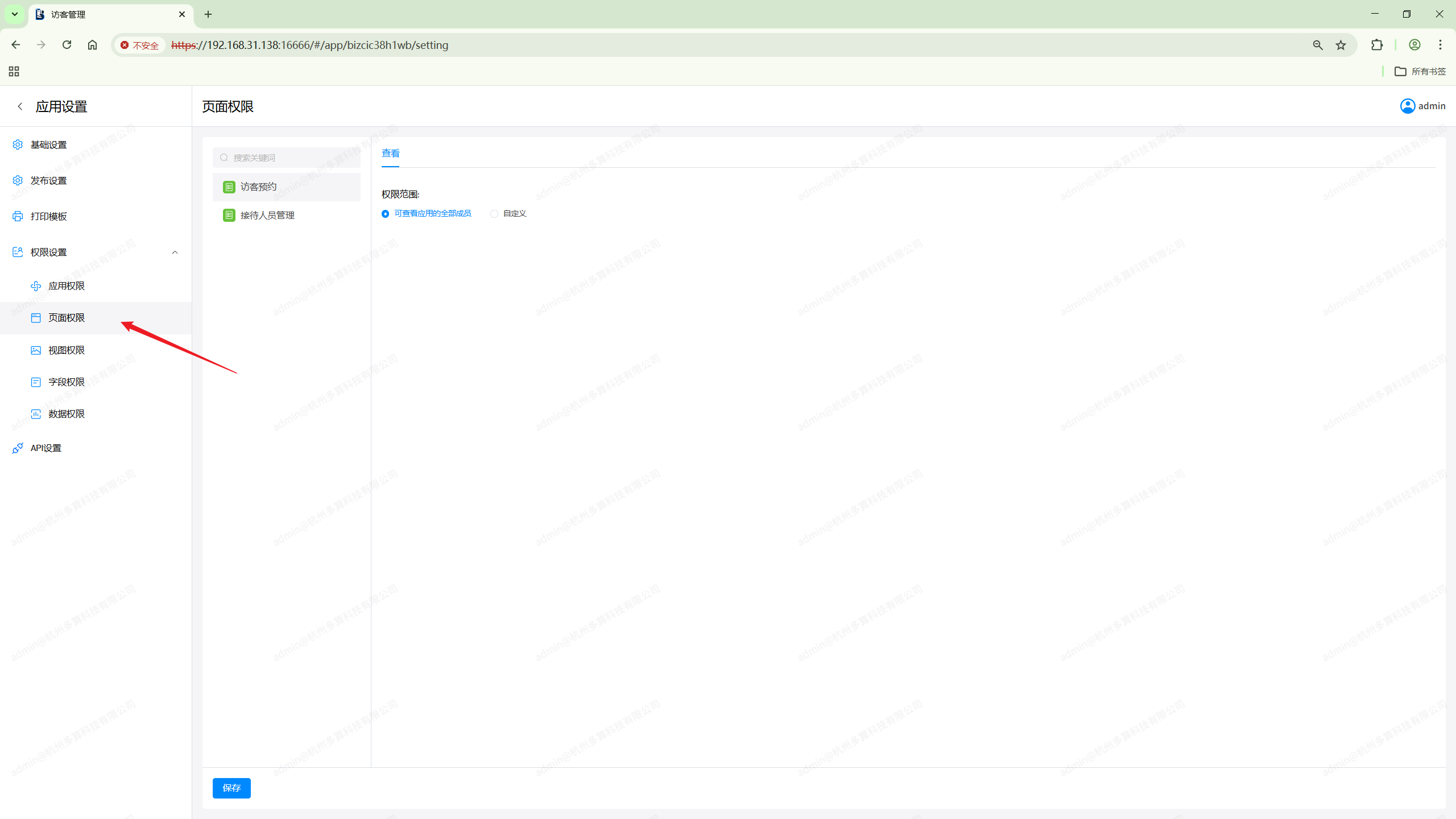The height and width of the screenshot is (819, 1456).
Task: Go back with 应用设置 left arrow
Action: (20, 106)
